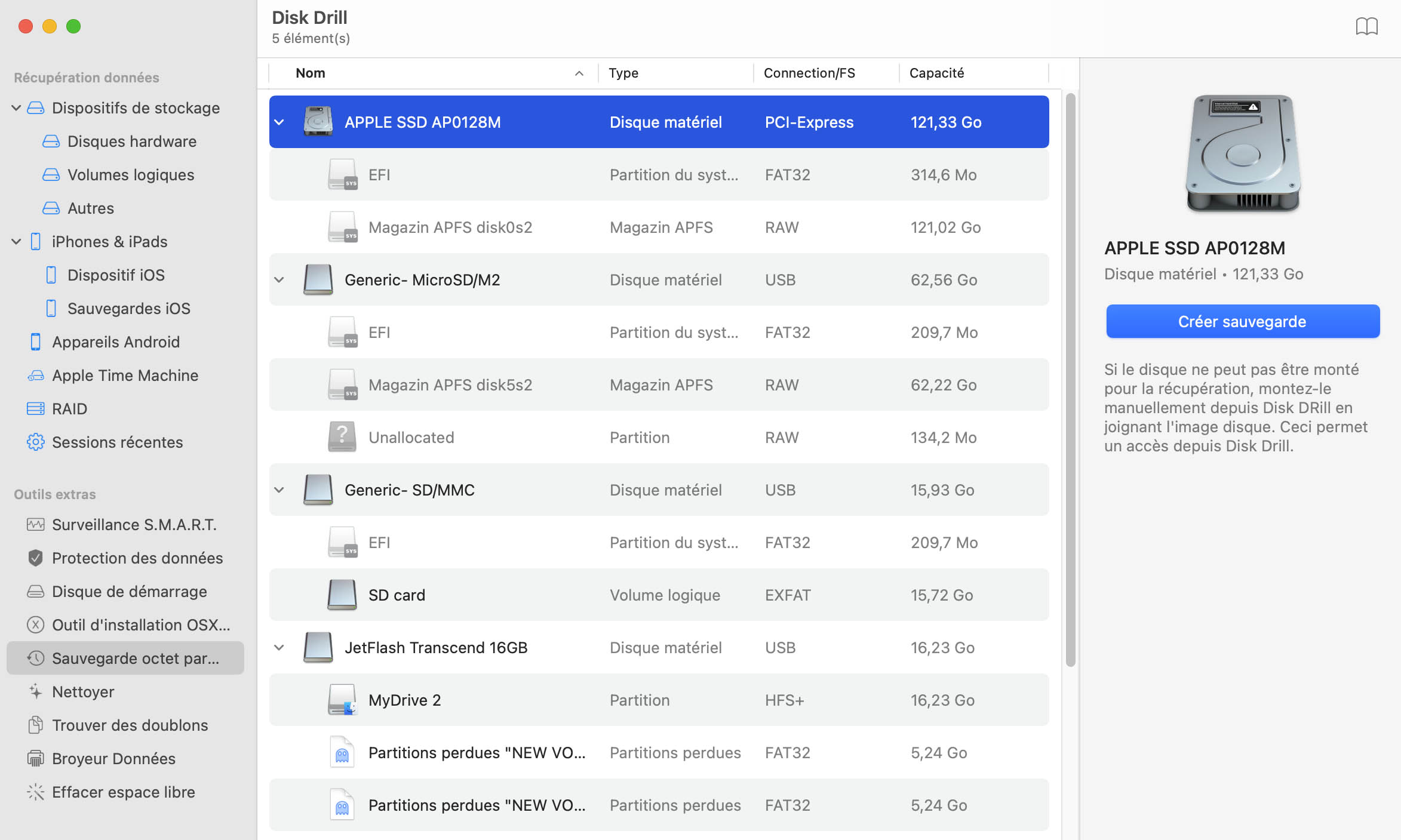Select SD card volume logique row
Image resolution: width=1401 pixels, height=840 pixels.
(x=660, y=595)
